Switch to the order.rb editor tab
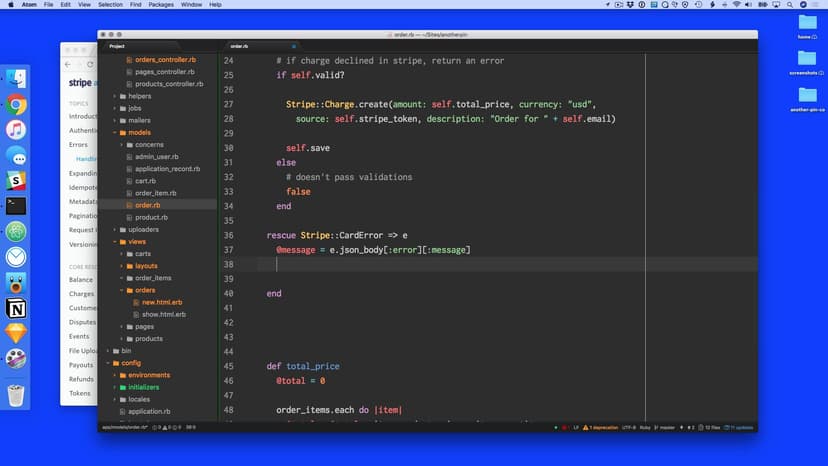This screenshot has height=466, width=828. (x=240, y=46)
